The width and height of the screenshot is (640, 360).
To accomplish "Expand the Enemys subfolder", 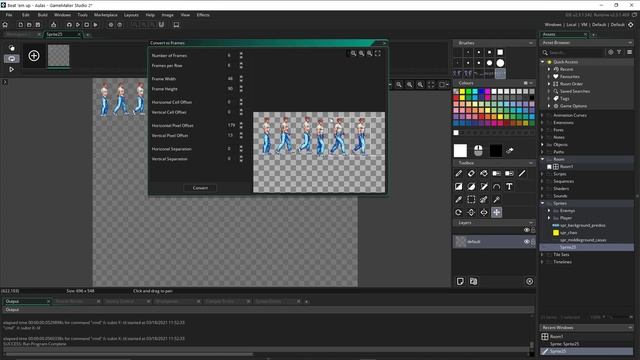I will 549,211.
